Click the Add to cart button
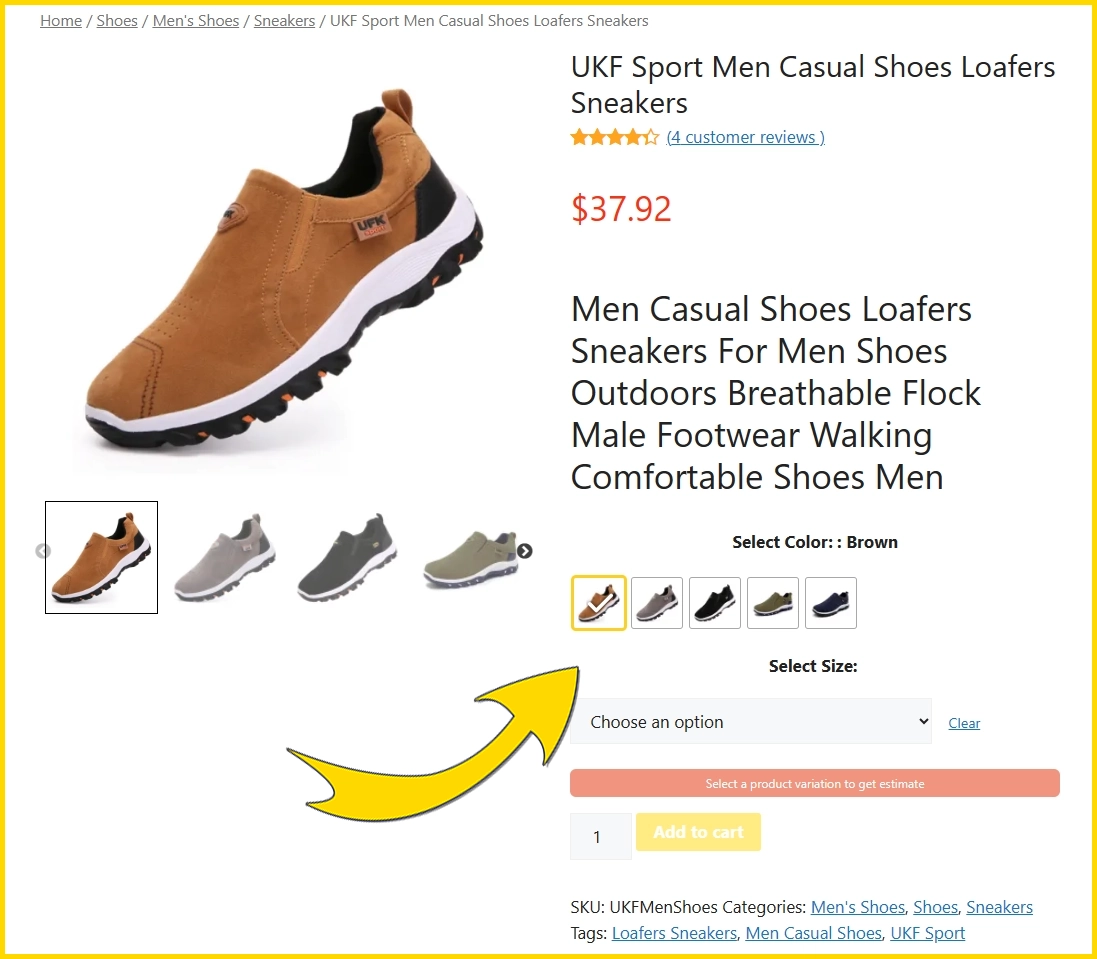The height and width of the screenshot is (959, 1097). coord(698,832)
